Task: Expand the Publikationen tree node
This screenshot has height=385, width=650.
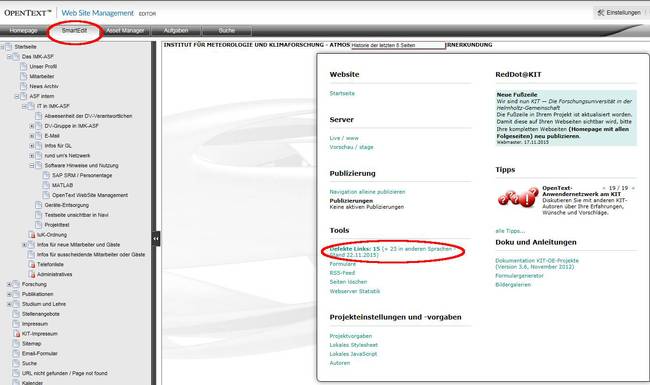Action: 9,294
